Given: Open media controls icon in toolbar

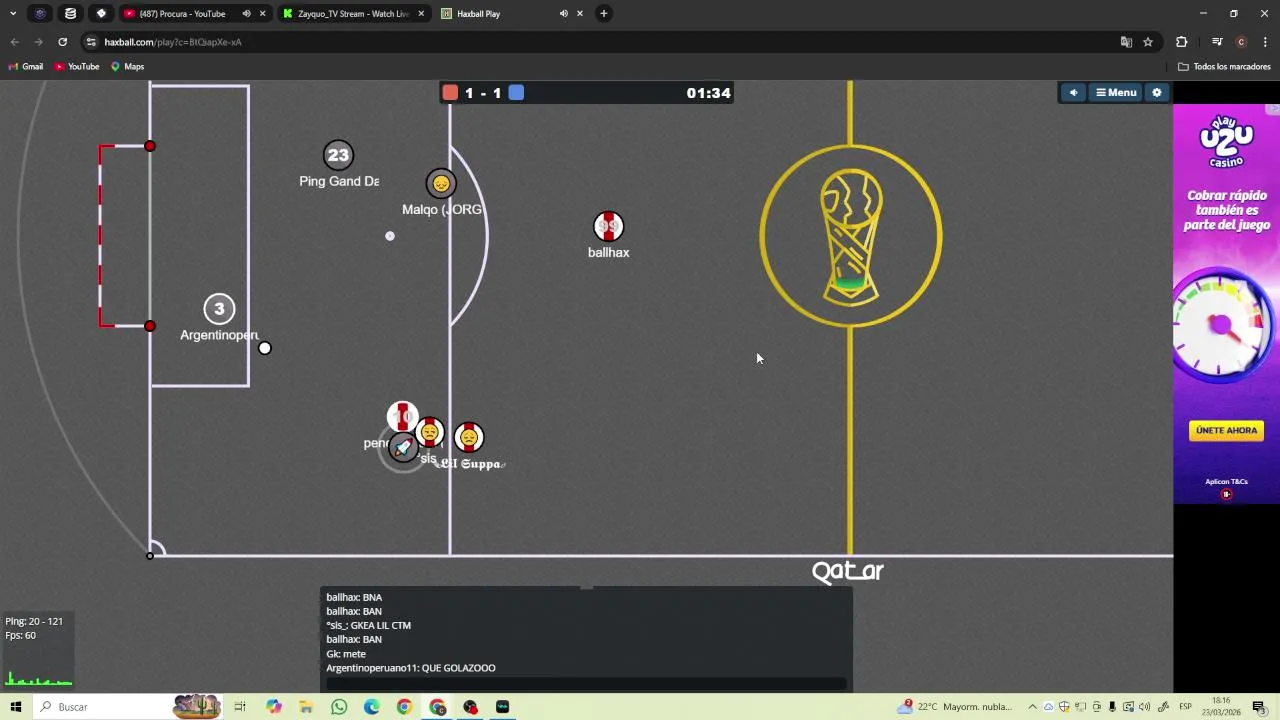Looking at the screenshot, I should click(1217, 42).
